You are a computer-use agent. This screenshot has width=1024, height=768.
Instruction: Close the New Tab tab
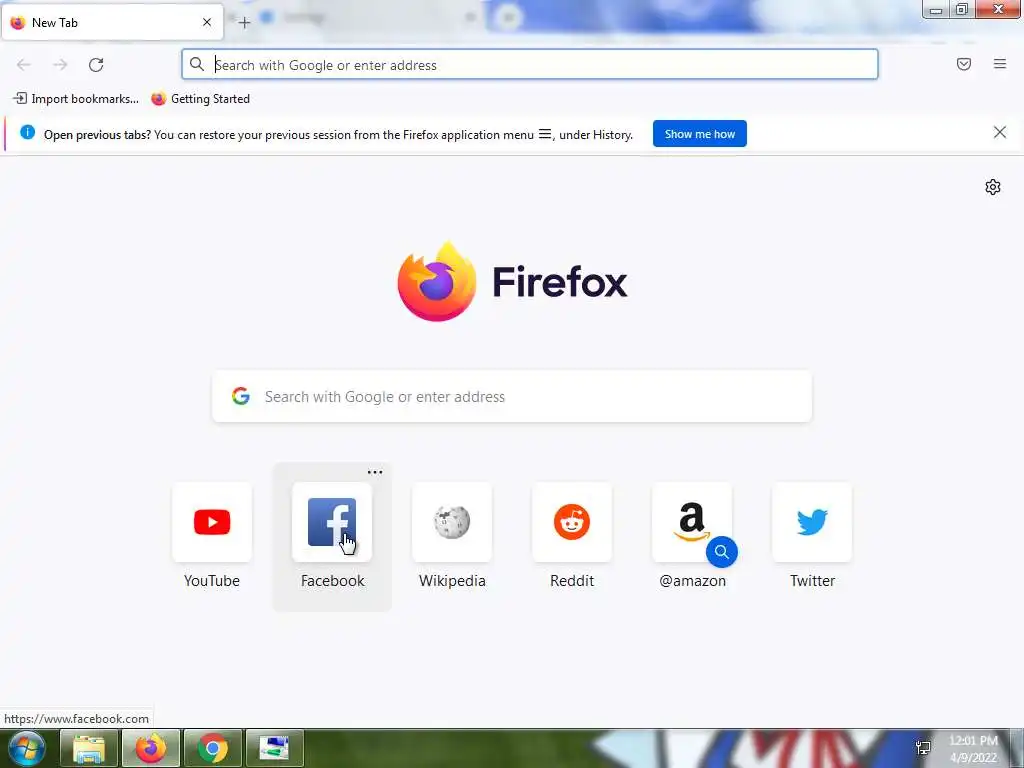pos(207,22)
